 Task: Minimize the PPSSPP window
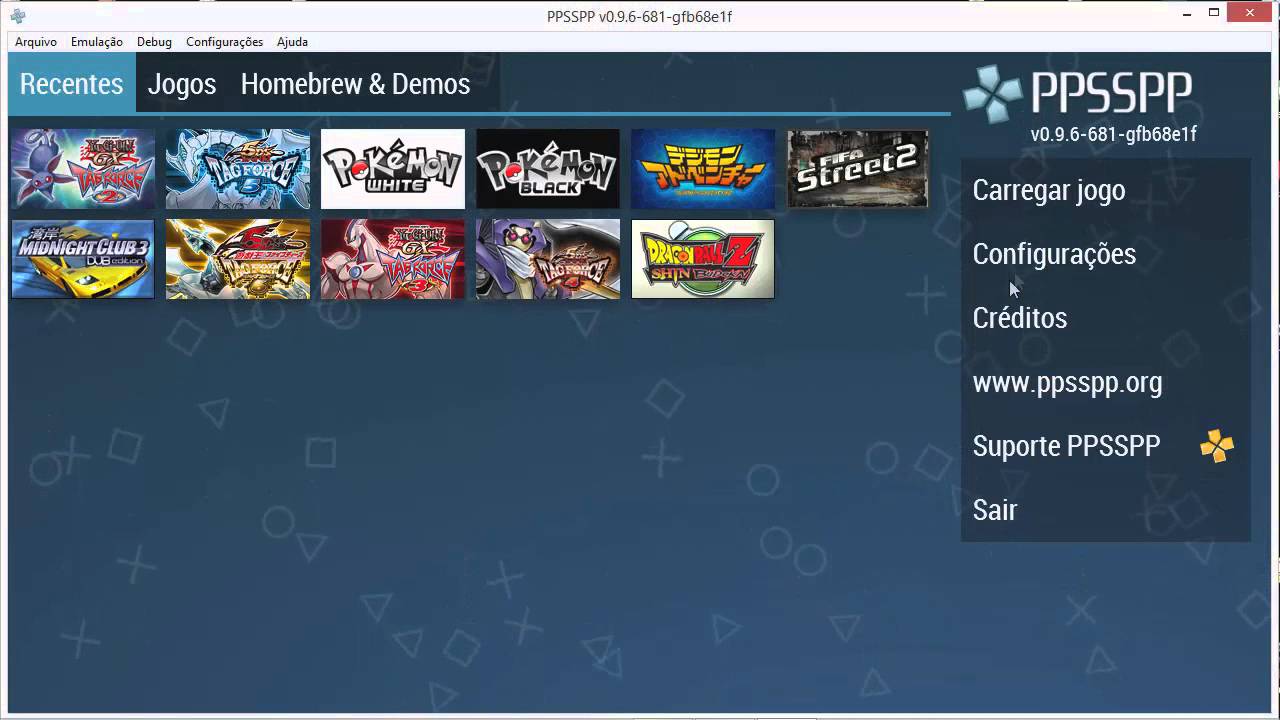pos(1187,14)
